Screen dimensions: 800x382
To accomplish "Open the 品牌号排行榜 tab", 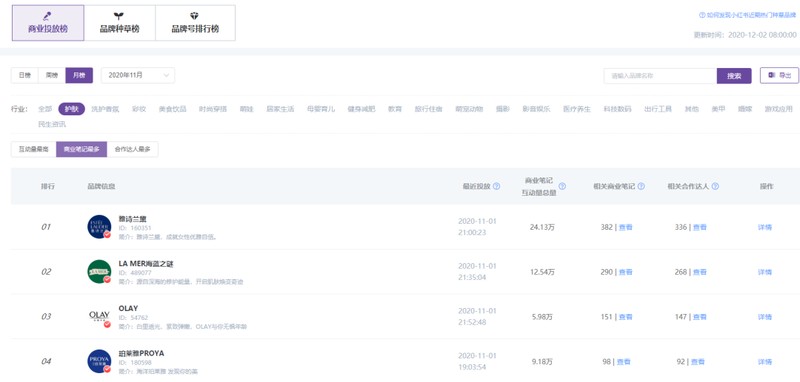I will [x=195, y=23].
